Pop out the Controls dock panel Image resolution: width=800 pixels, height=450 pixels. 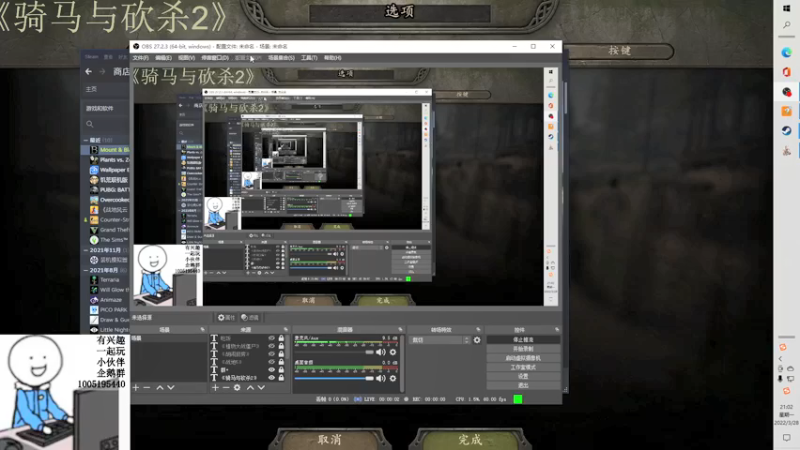pyautogui.click(x=557, y=330)
